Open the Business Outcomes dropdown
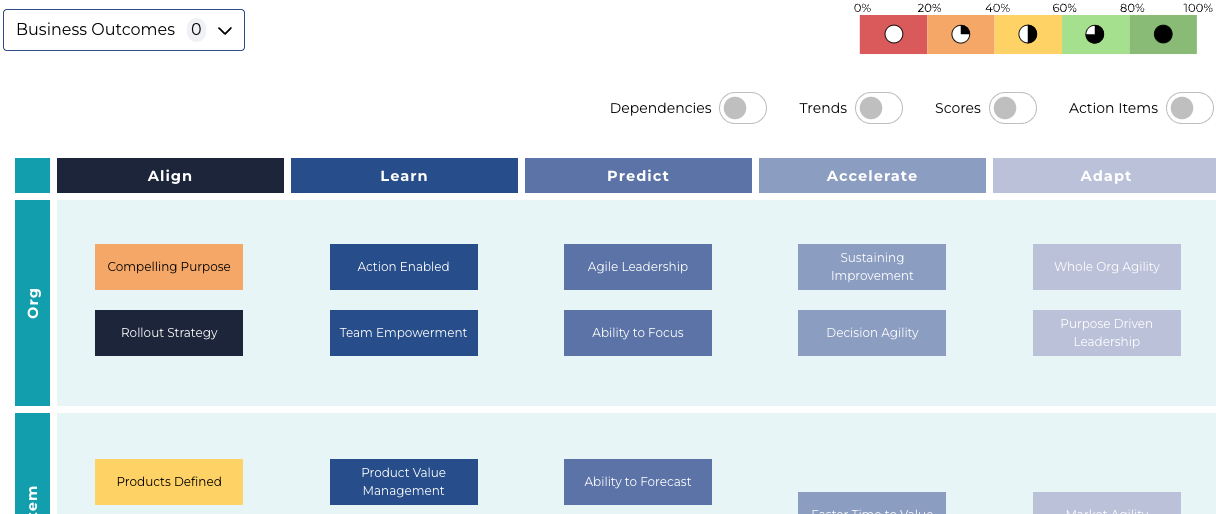Viewport: 1216px width, 514px height. tap(124, 30)
